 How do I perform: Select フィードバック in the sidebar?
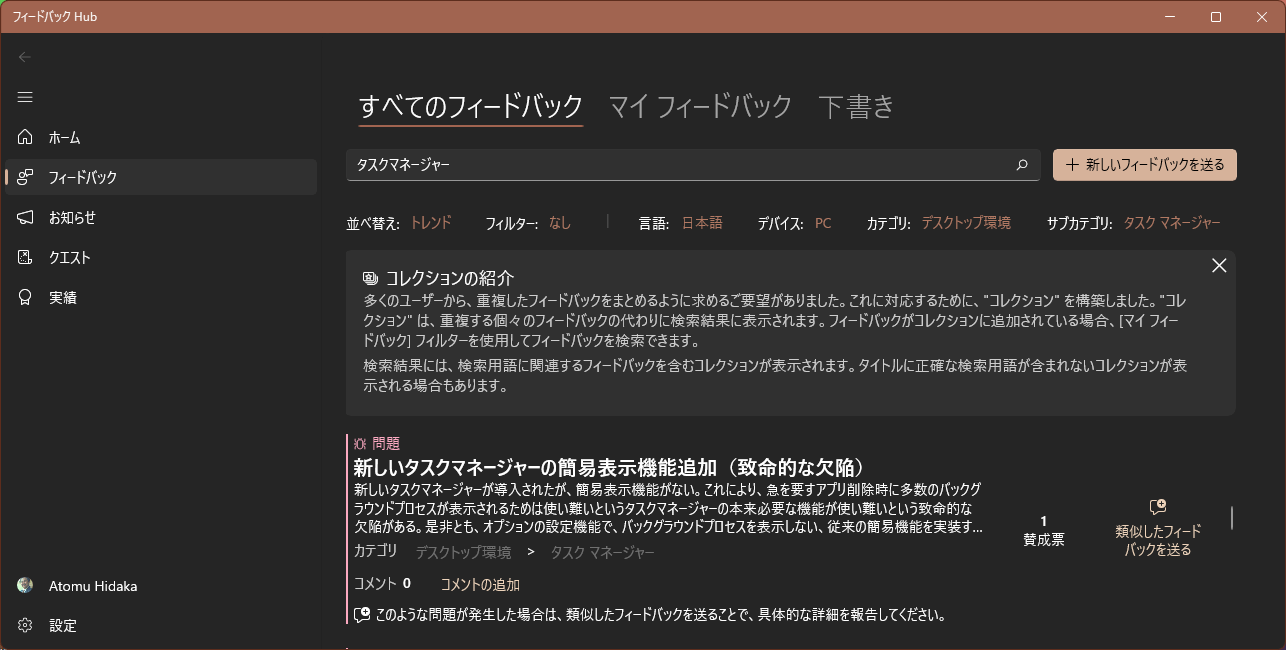[x=161, y=177]
